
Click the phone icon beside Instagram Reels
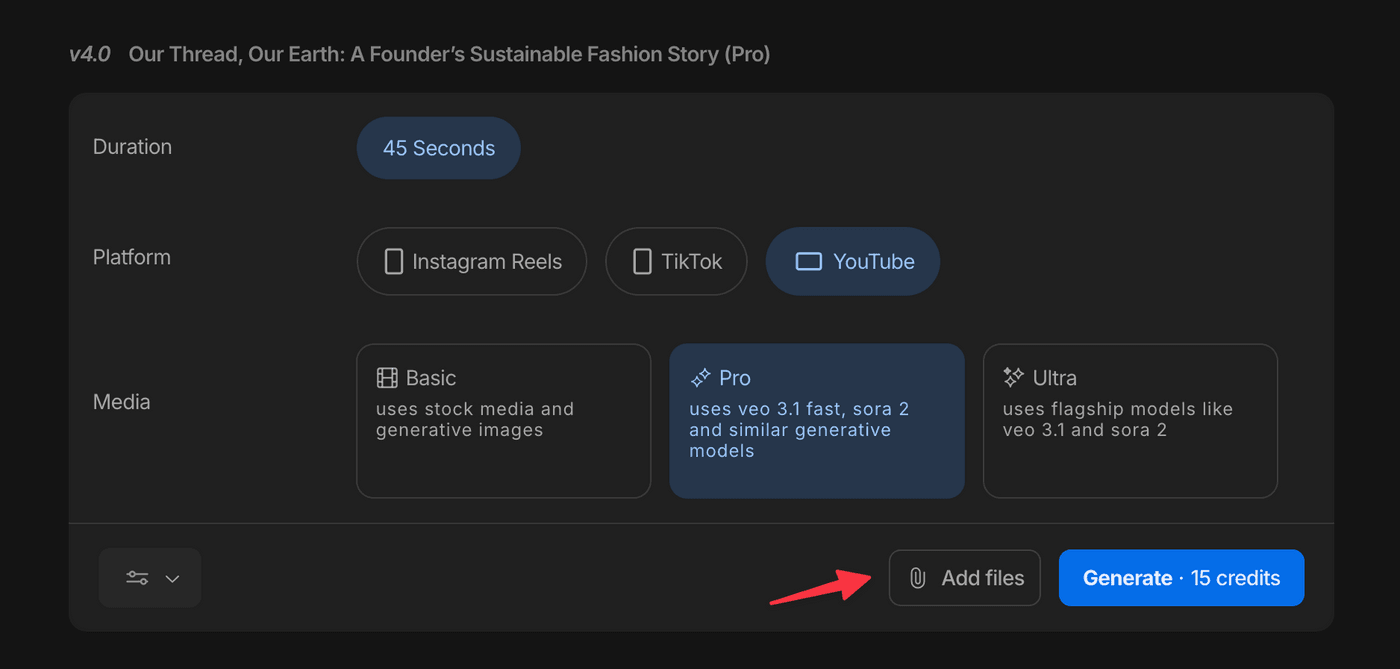tap(394, 262)
